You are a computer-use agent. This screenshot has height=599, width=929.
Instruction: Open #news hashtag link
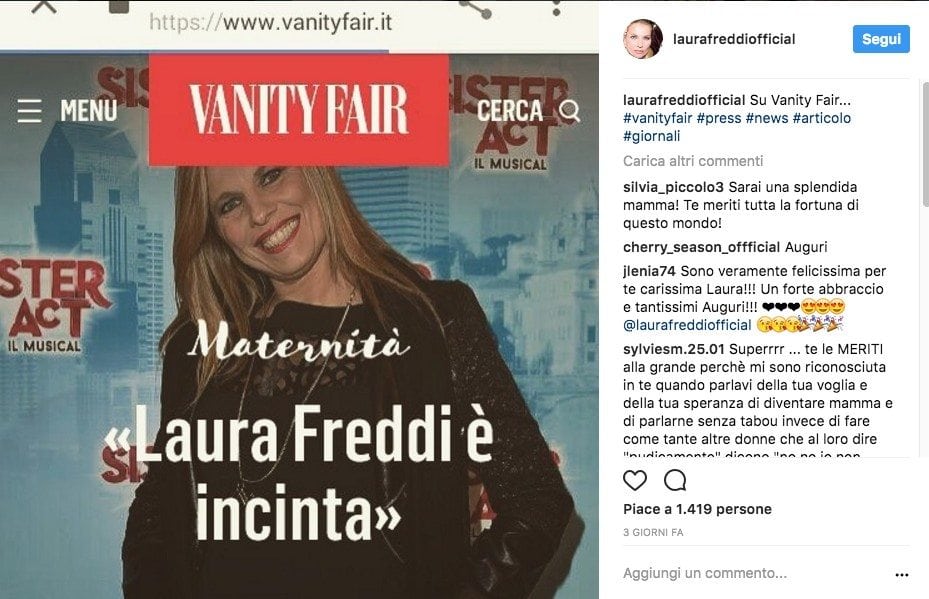point(767,118)
